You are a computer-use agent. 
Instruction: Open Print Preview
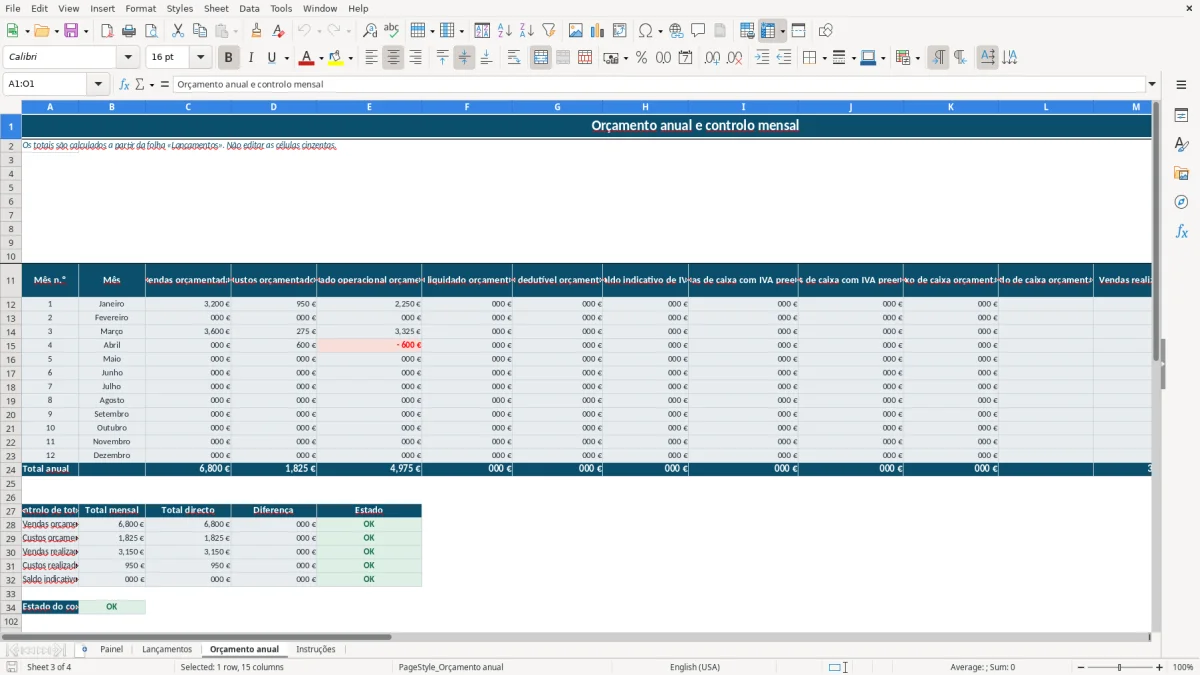pos(150,31)
